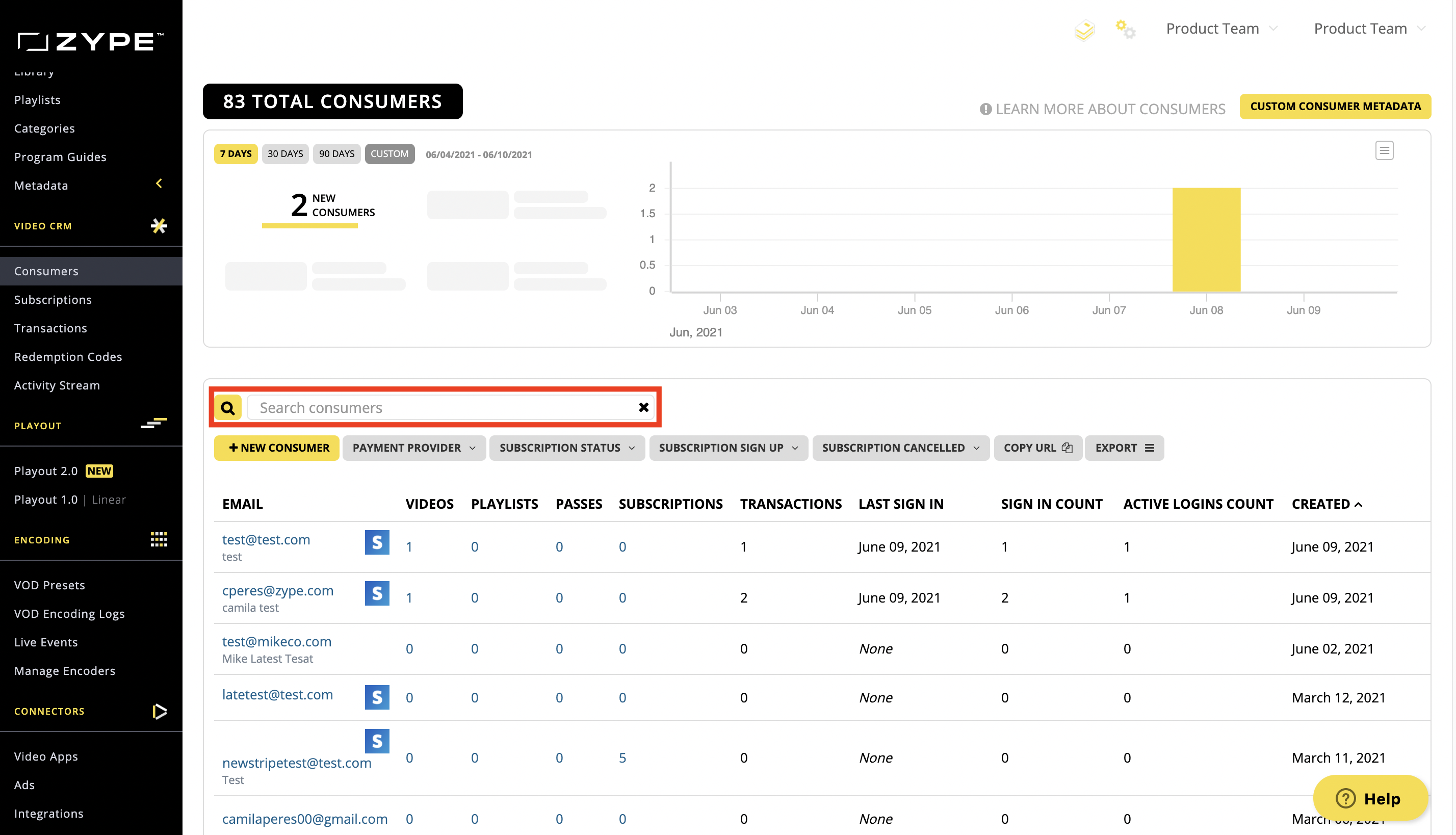Screen dimensions: 1456x835
Task: Click Stripe badge for newstripetest@test.com
Action: coord(377,741)
